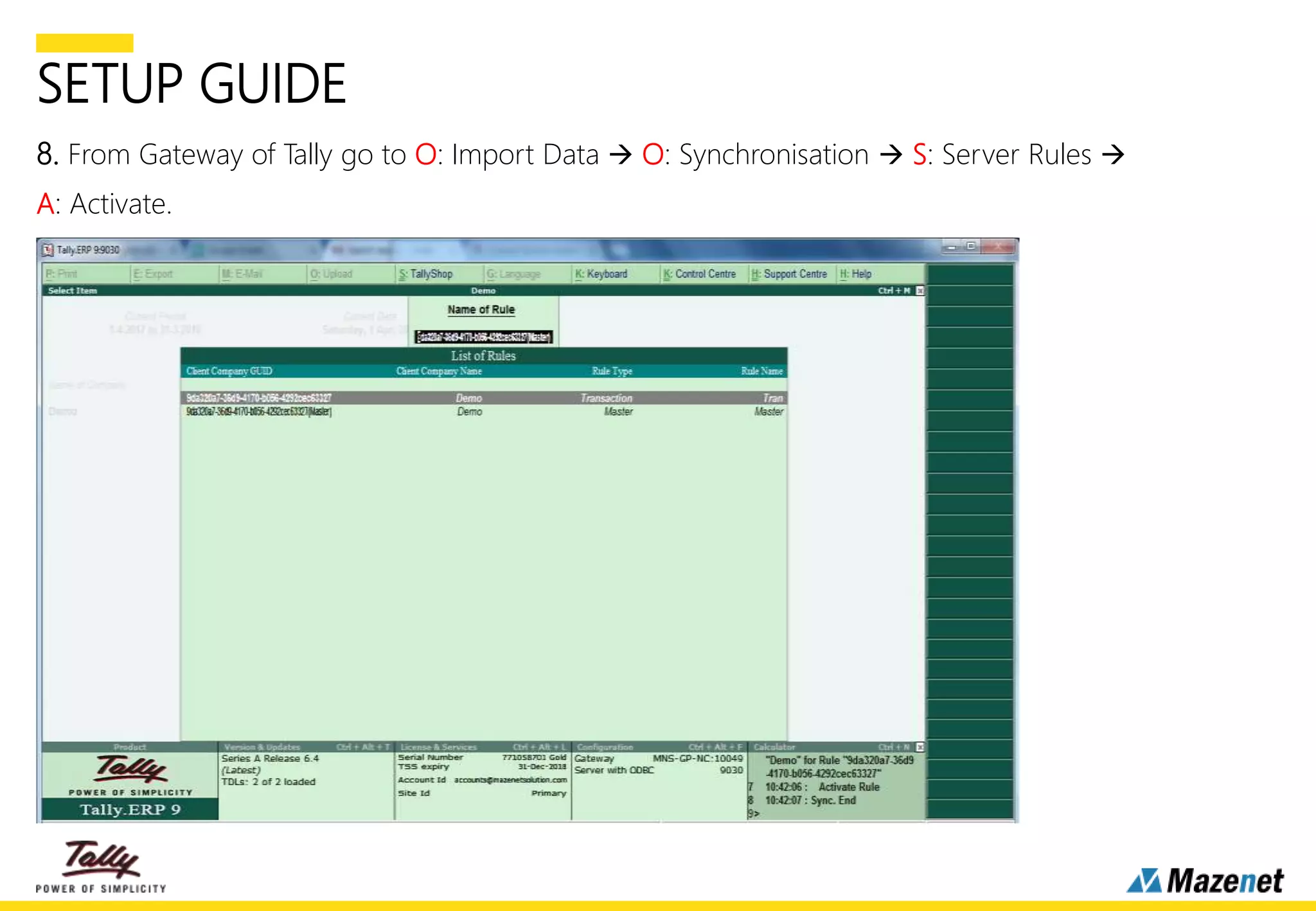Click the Serial Number 771058701 Gold entry
1316x911 pixels.
click(482, 757)
